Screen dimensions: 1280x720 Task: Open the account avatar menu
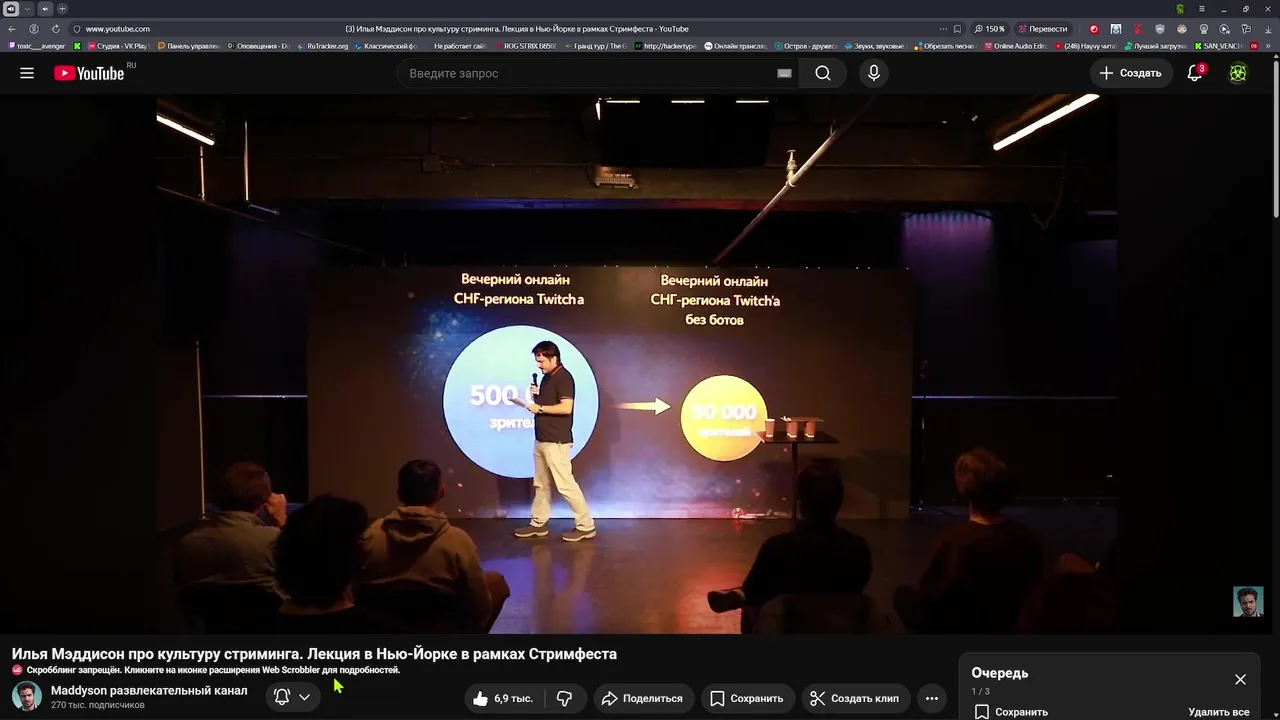1238,73
